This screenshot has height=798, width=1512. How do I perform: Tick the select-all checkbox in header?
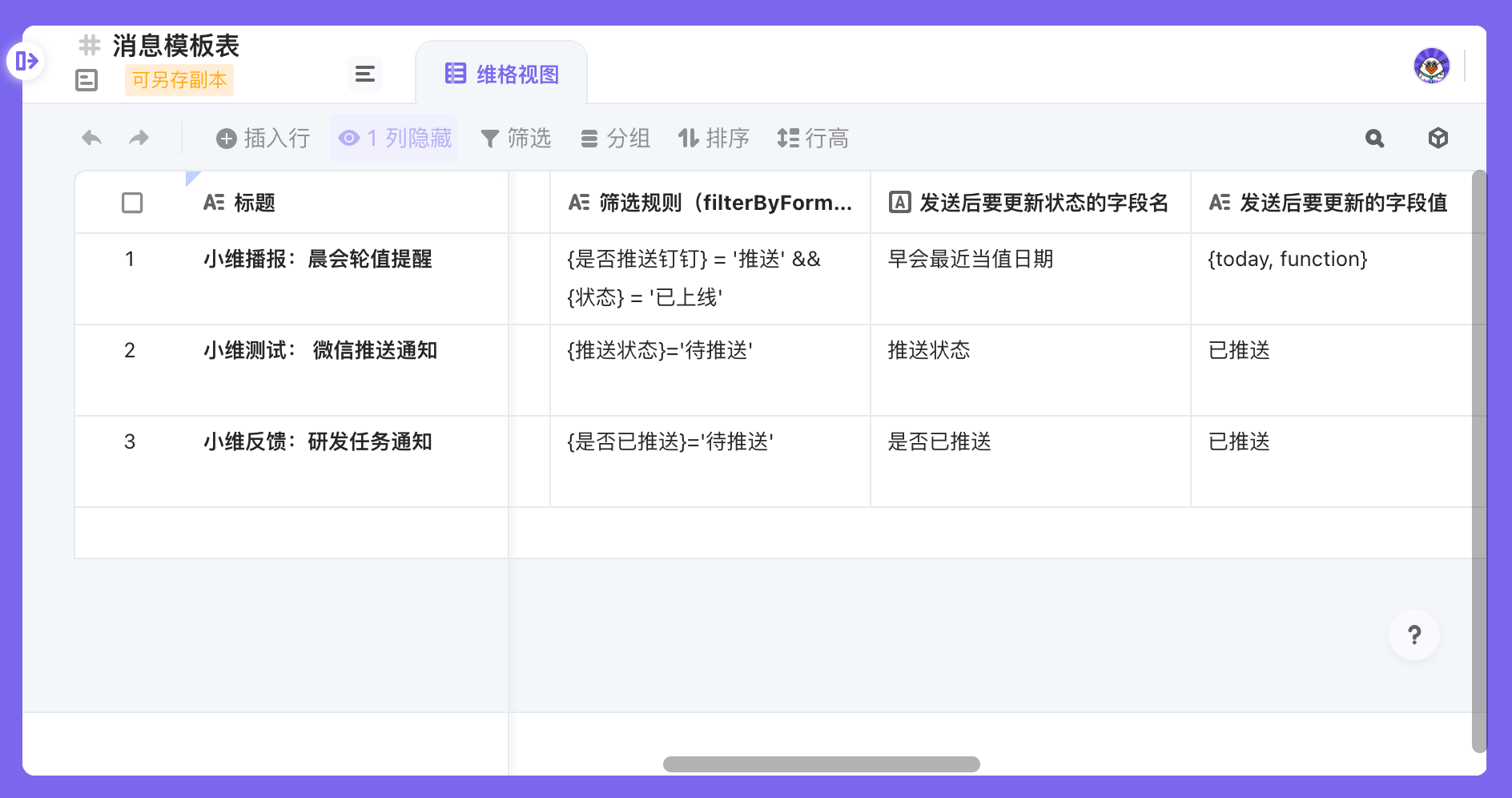132,203
